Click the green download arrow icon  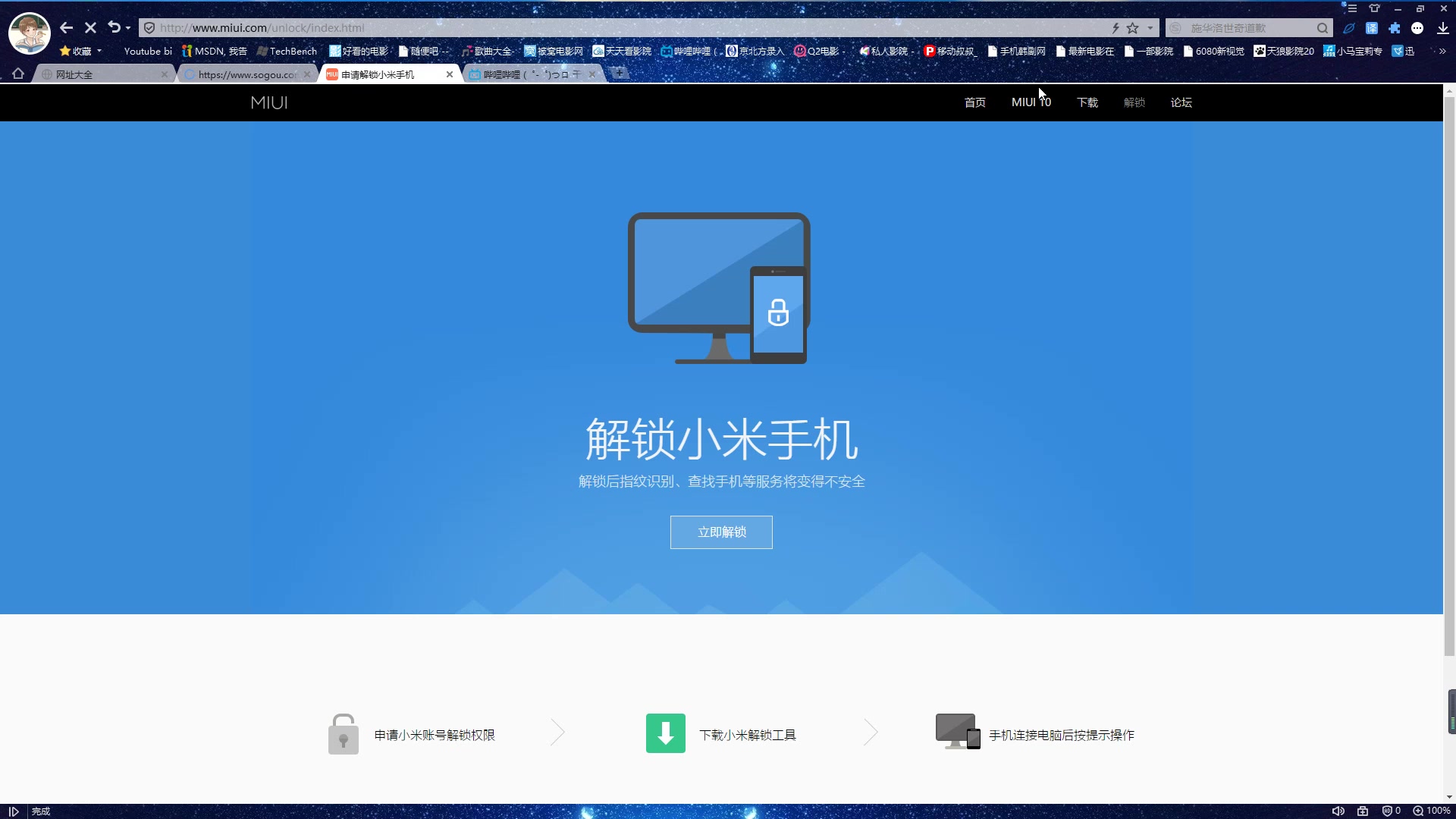pyautogui.click(x=666, y=733)
